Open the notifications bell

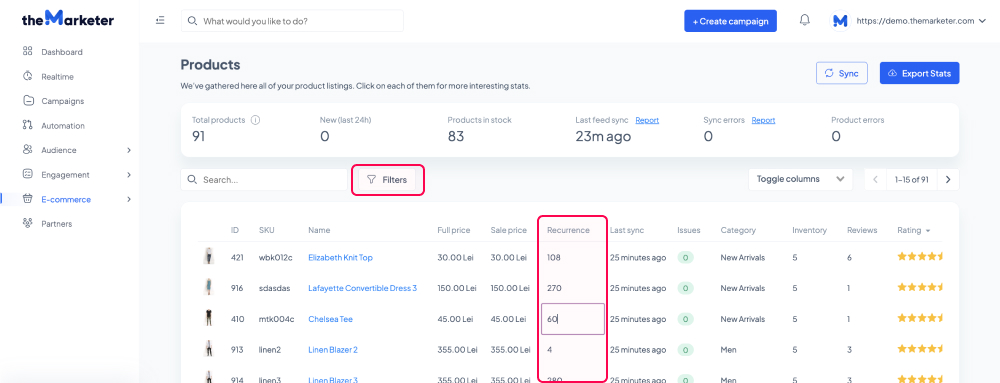804,20
